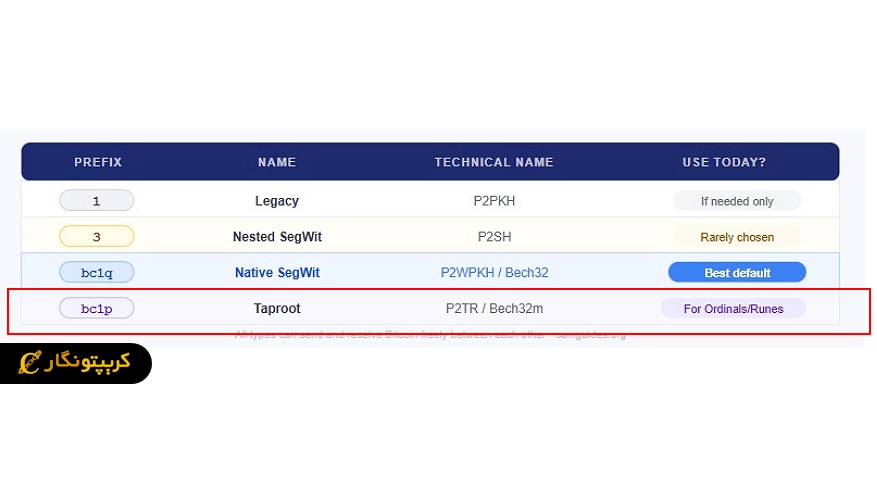Click the 'For Ordinals/Runes' purple tag
The image size is (877, 493).
pos(733,308)
